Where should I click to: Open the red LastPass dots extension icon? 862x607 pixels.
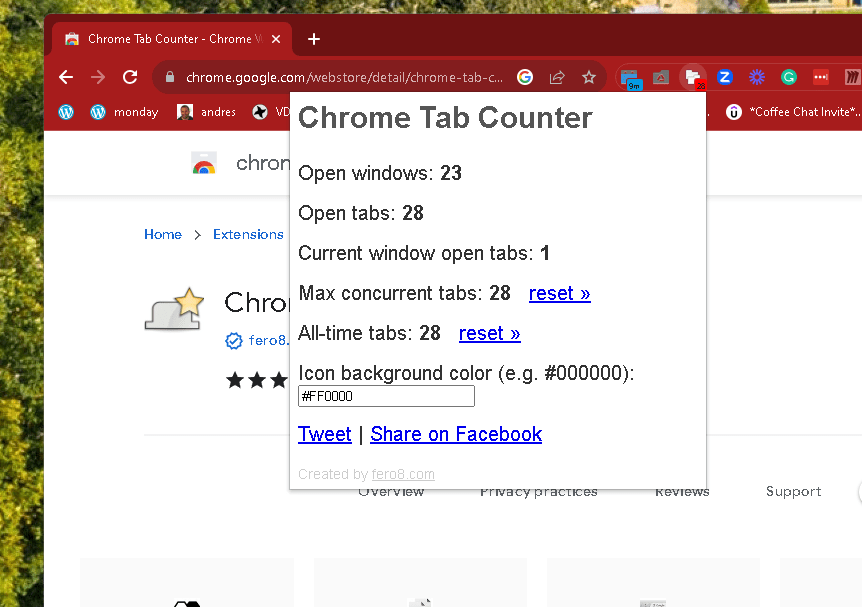click(821, 77)
